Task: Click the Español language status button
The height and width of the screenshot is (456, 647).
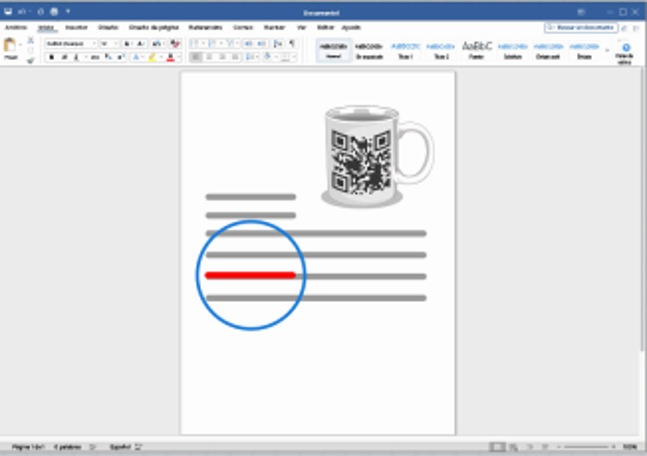Action: click(x=120, y=446)
